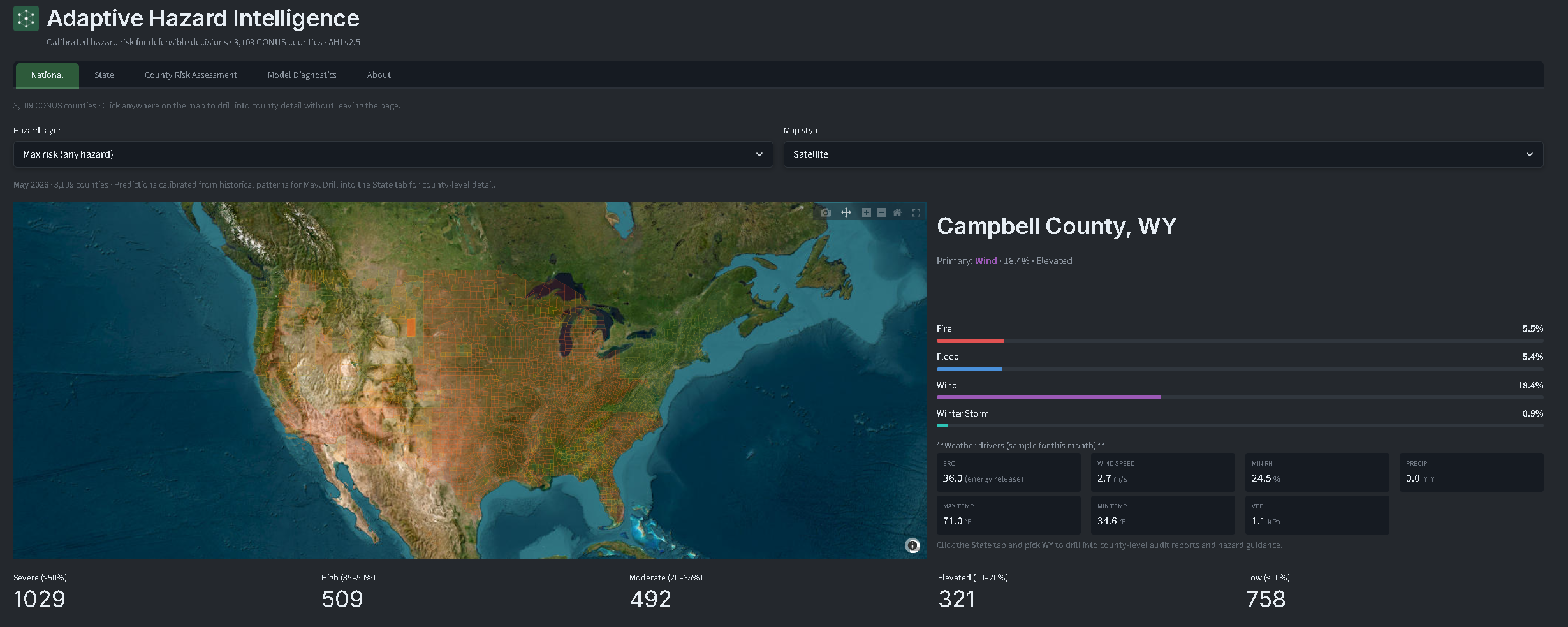Click the ERC 36.0 weather card
This screenshot has width=1568, height=627.
tap(1008, 472)
